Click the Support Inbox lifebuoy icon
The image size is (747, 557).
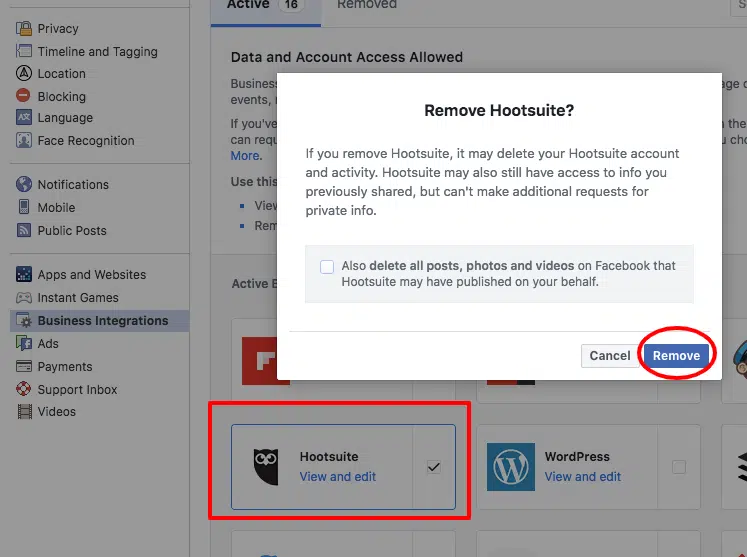tap(23, 389)
